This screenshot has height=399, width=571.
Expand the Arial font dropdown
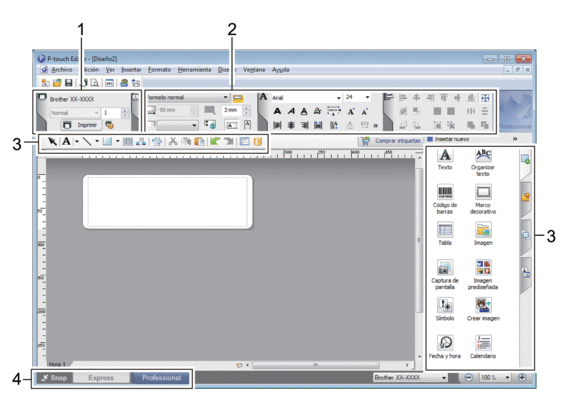338,98
